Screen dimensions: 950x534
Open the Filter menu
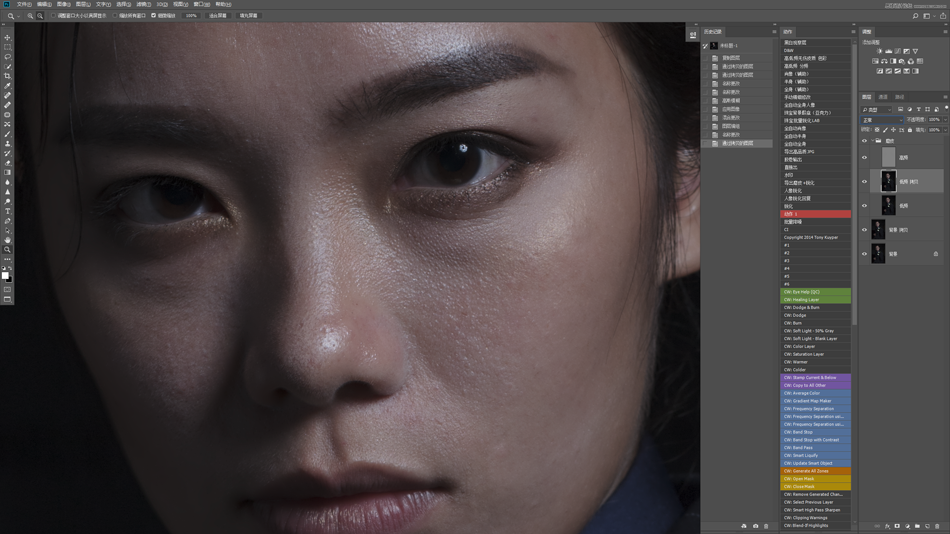tap(144, 4)
